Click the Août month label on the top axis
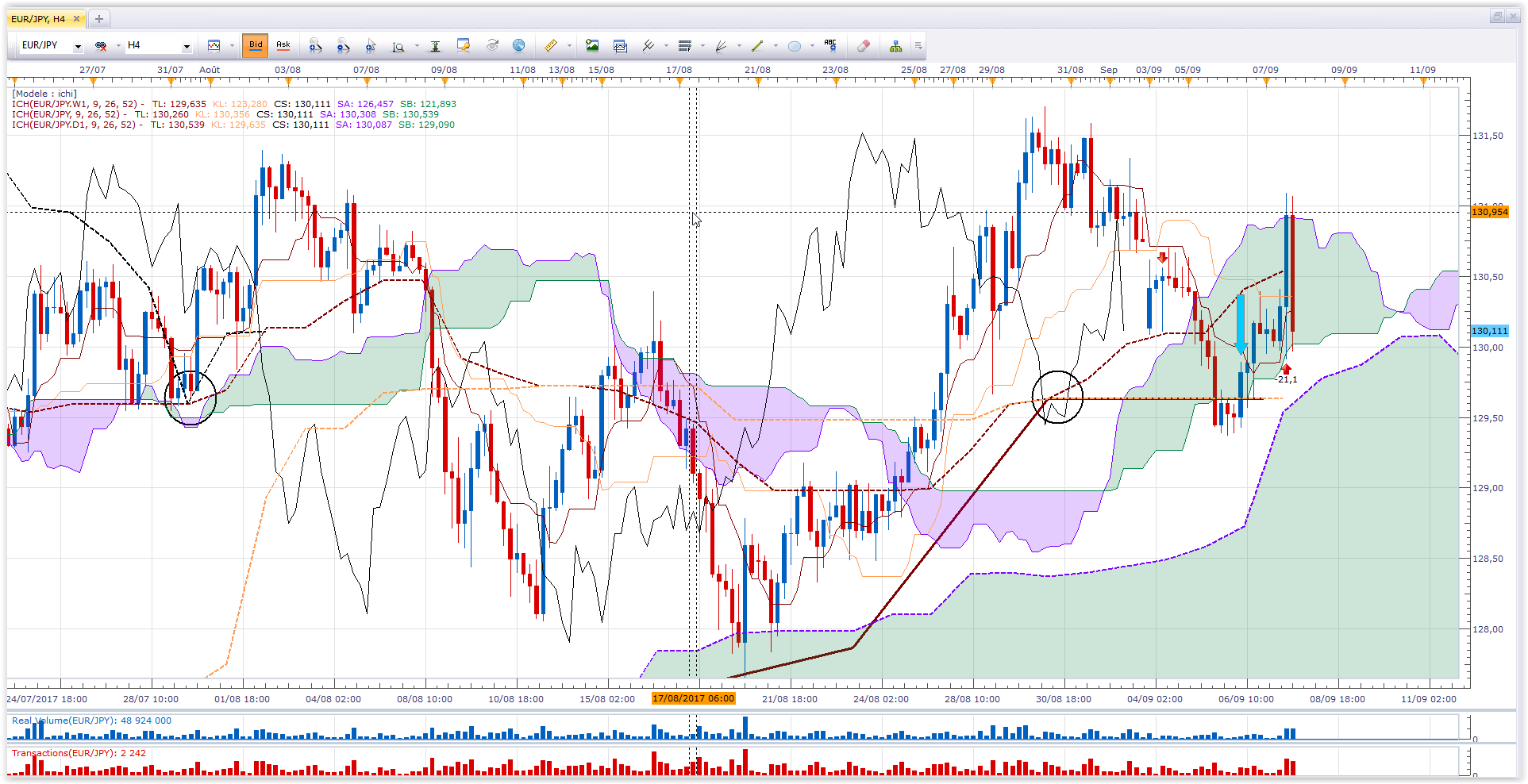1528x784 pixels. point(210,70)
